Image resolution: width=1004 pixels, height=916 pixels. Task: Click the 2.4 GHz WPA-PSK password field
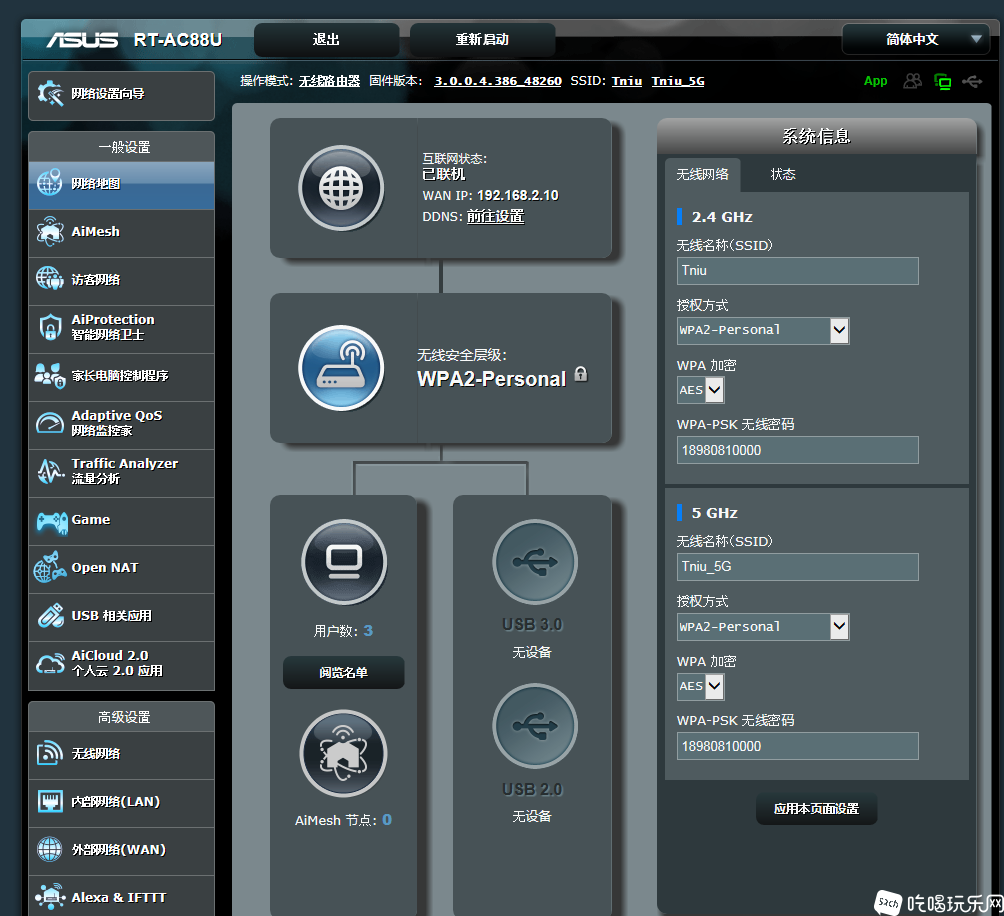(797, 450)
